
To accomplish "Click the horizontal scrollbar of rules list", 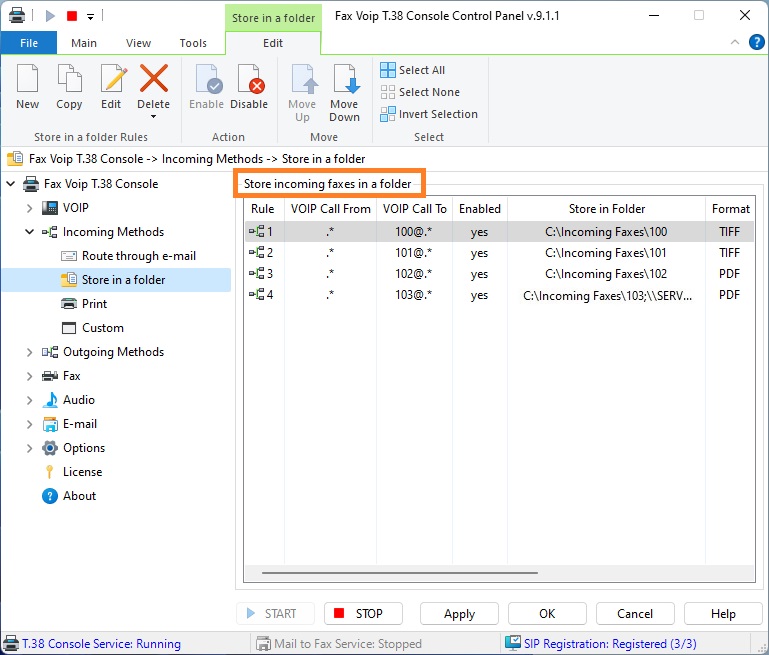I will point(400,573).
